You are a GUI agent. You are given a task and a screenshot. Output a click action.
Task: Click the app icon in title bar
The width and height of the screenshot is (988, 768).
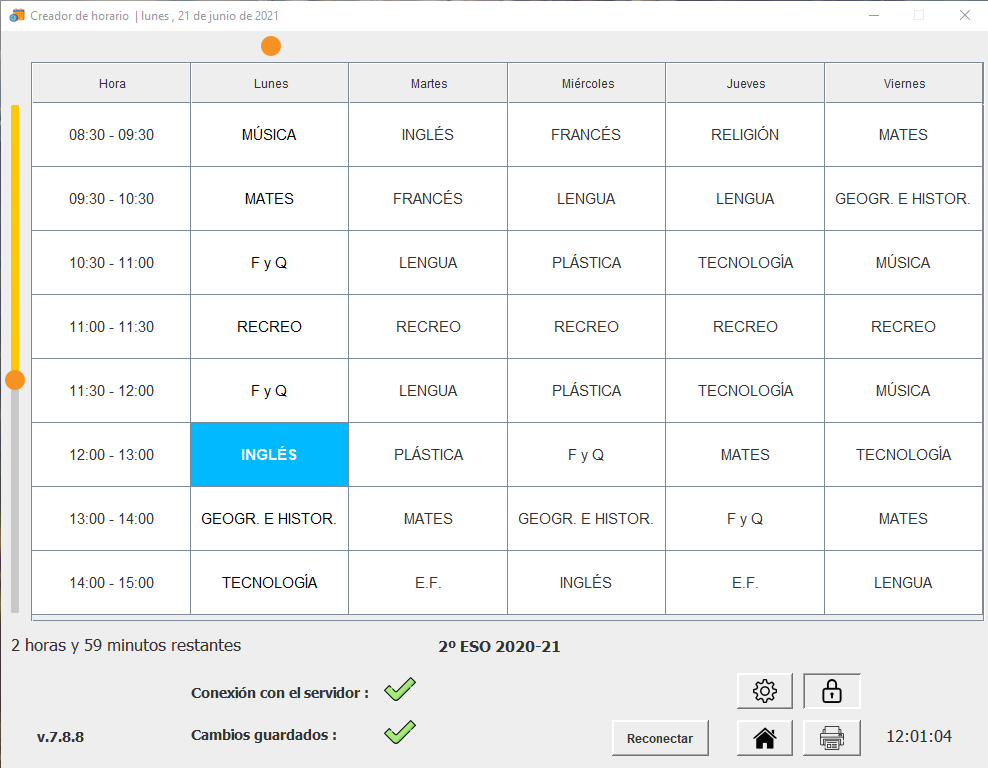(16, 16)
